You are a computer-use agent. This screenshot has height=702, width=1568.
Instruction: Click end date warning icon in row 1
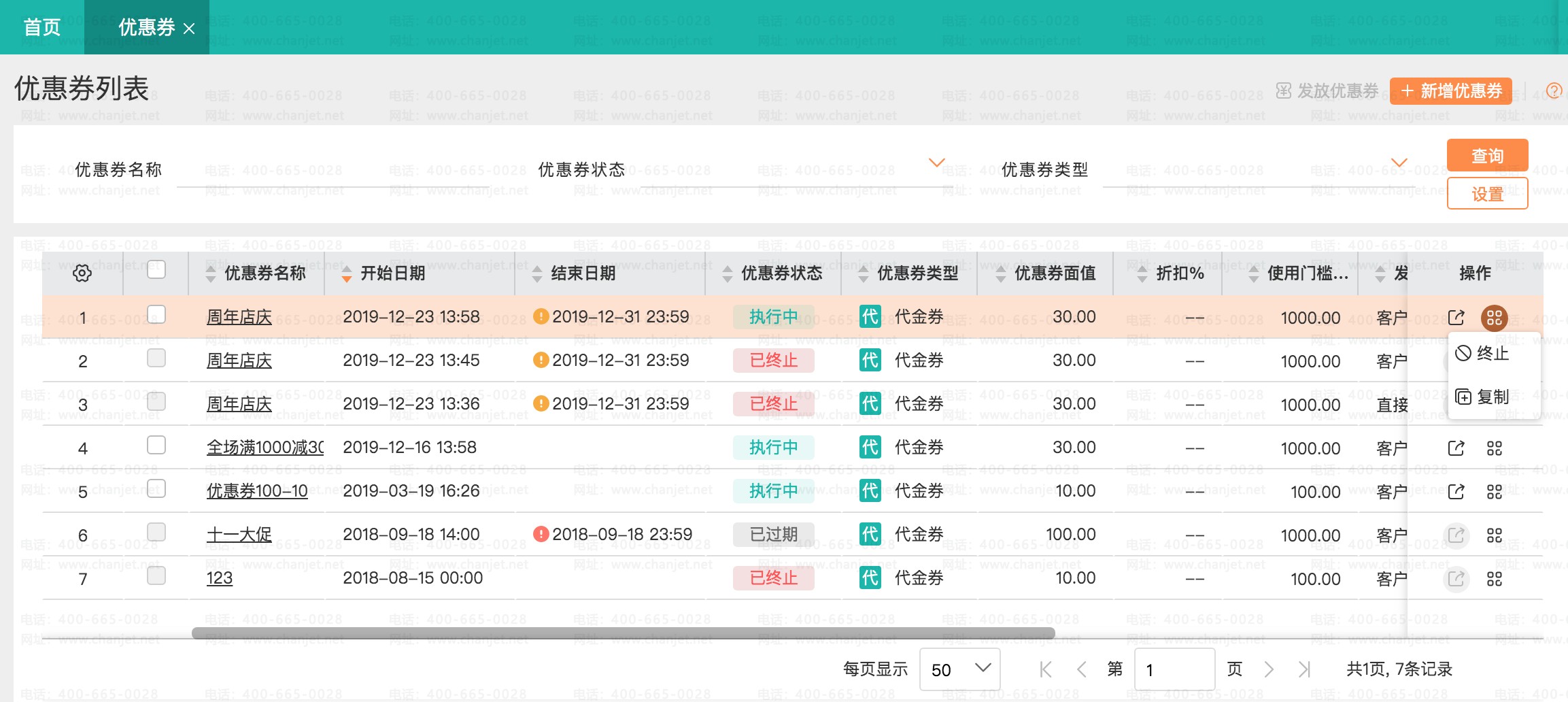pyautogui.click(x=541, y=316)
